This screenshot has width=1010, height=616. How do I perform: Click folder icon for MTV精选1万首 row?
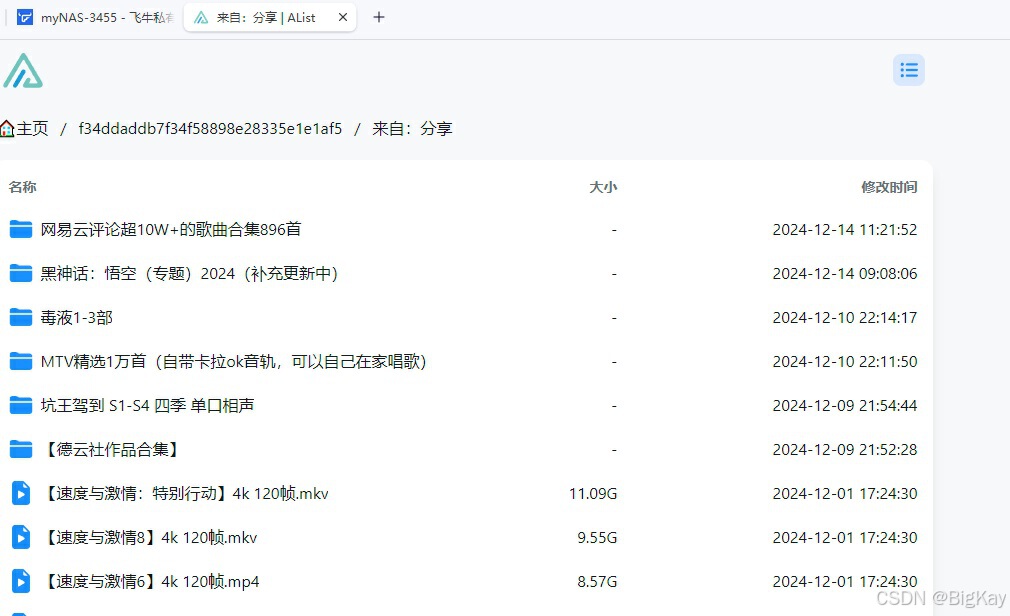21,361
